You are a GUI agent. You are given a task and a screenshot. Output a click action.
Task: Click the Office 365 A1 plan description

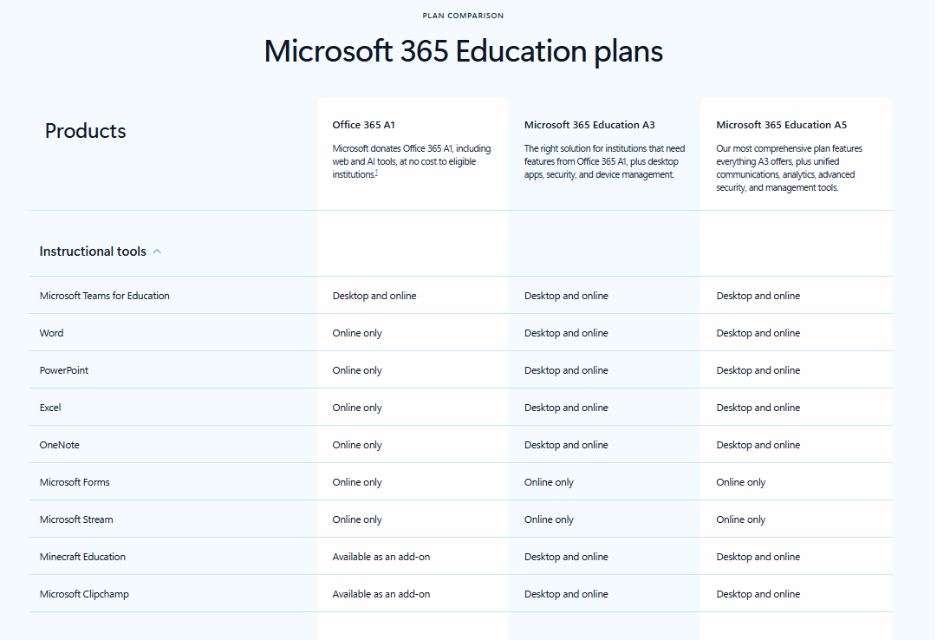click(x=412, y=161)
